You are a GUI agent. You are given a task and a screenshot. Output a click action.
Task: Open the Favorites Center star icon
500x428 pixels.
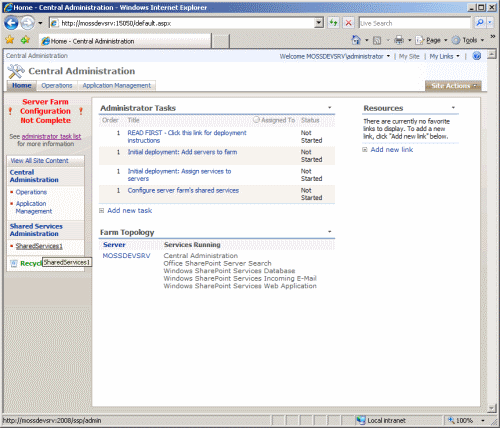click(x=10, y=40)
